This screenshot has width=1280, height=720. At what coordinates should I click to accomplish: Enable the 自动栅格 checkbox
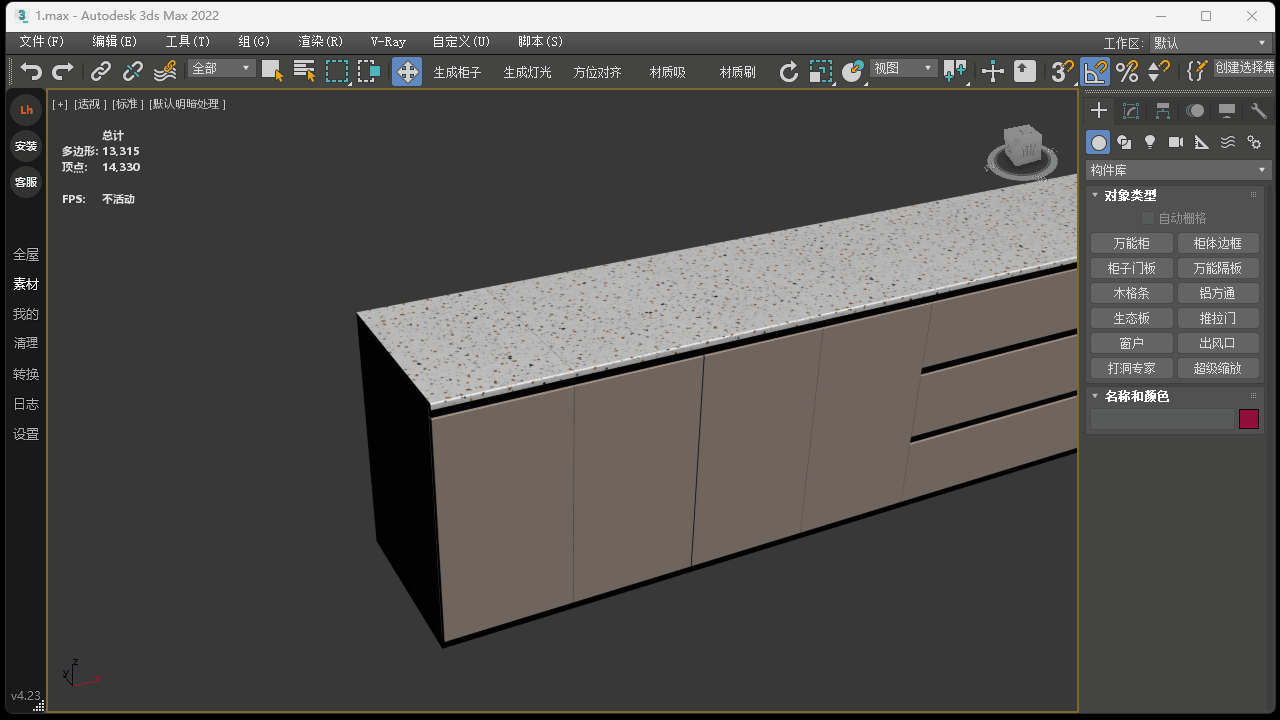(1148, 218)
